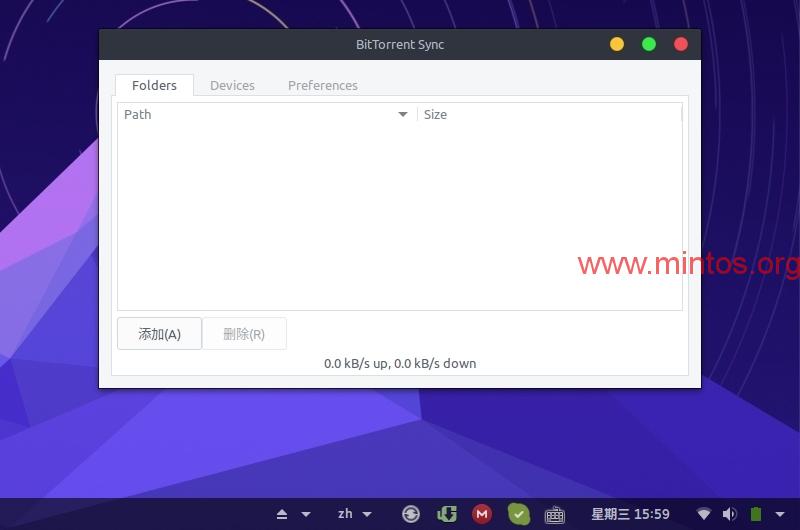Click the green checkmark update icon

coord(519,514)
